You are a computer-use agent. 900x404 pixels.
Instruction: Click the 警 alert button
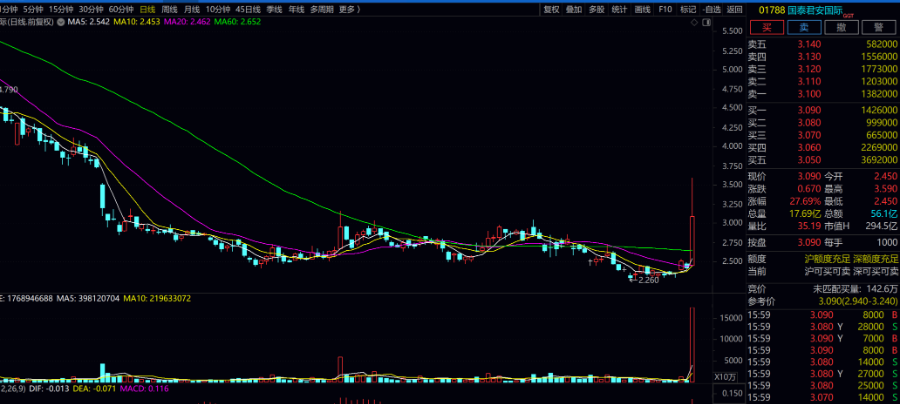point(879,27)
